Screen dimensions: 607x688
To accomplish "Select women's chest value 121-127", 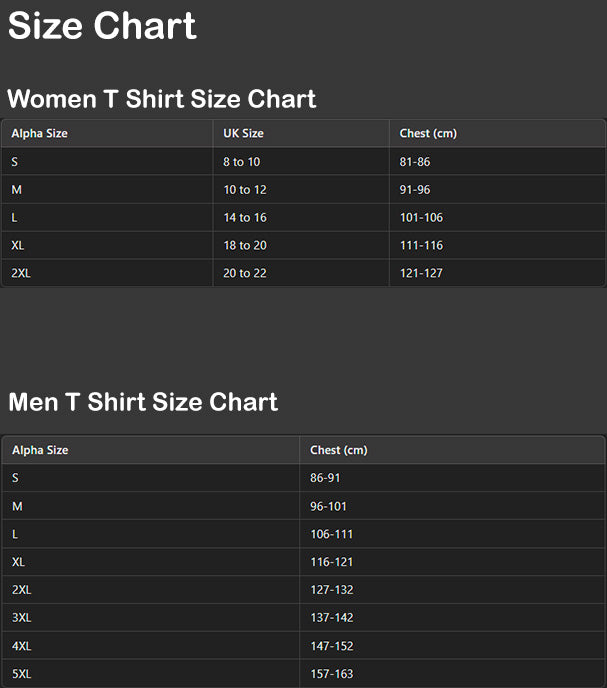I will (421, 273).
